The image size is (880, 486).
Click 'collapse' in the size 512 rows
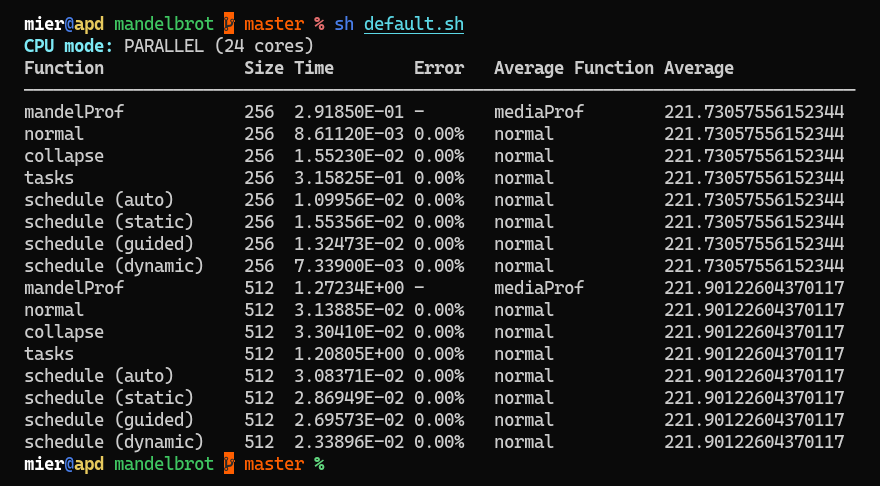[x=64, y=332]
